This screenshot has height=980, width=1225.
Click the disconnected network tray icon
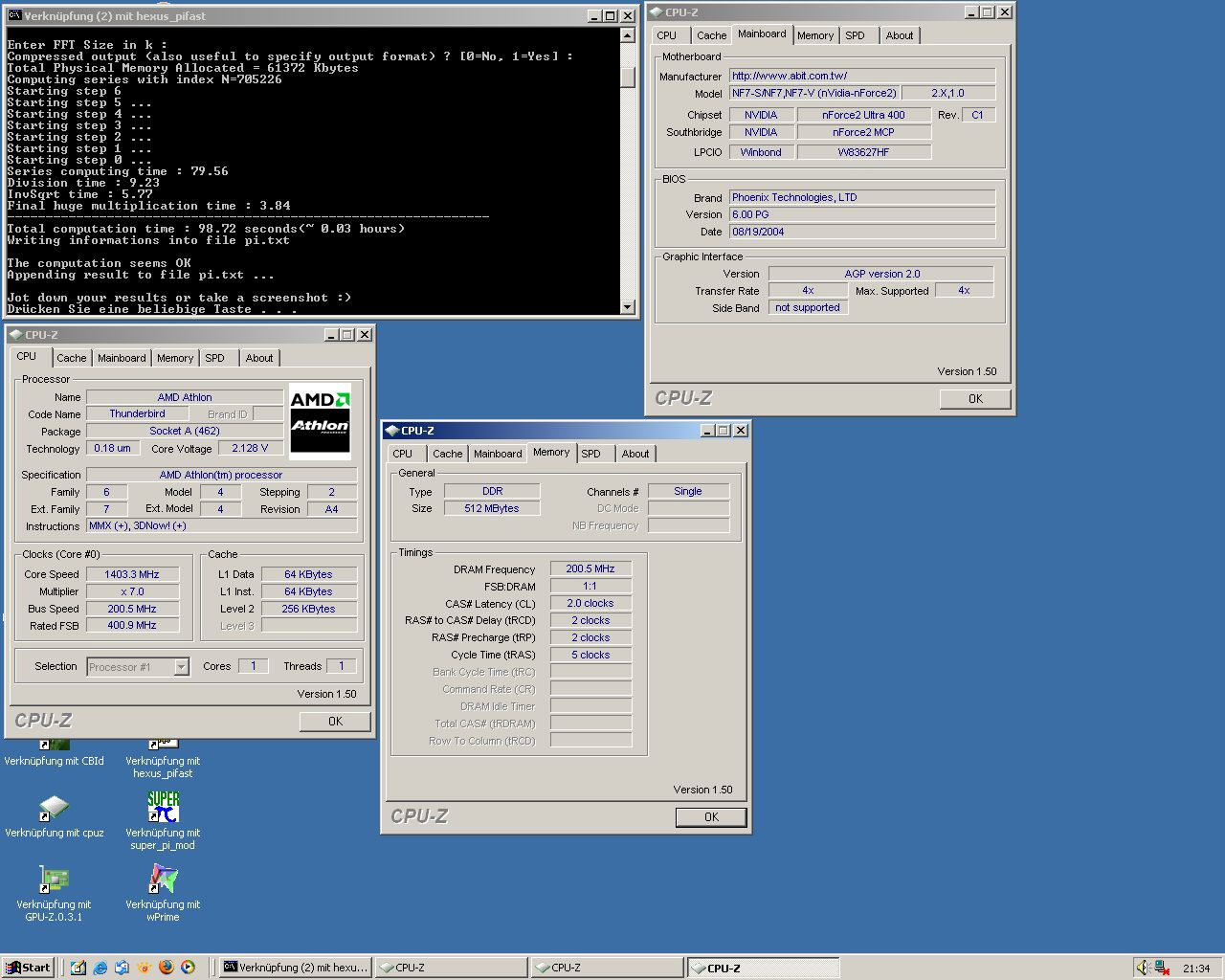coord(1162,968)
